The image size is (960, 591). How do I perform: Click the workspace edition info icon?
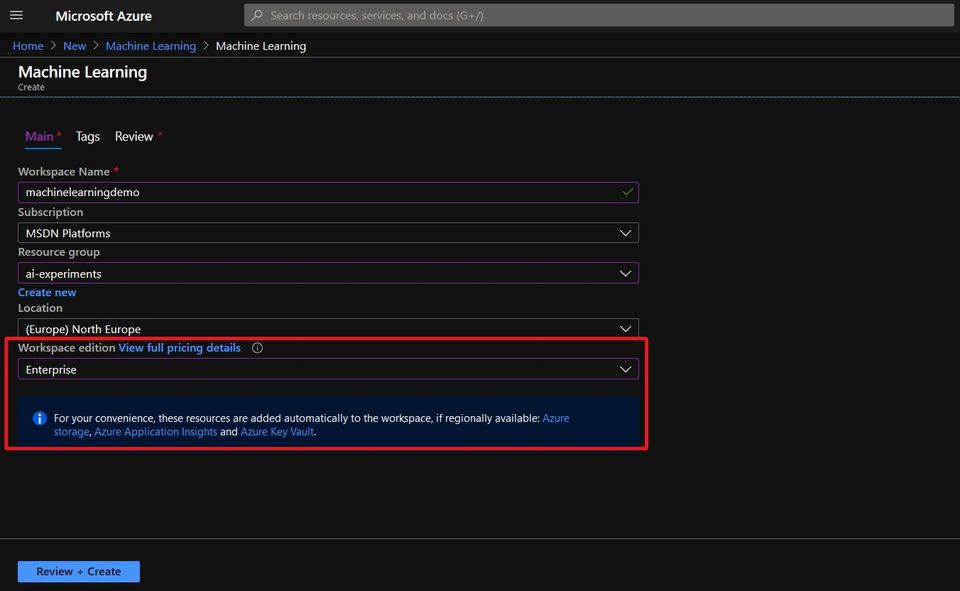tap(257, 348)
